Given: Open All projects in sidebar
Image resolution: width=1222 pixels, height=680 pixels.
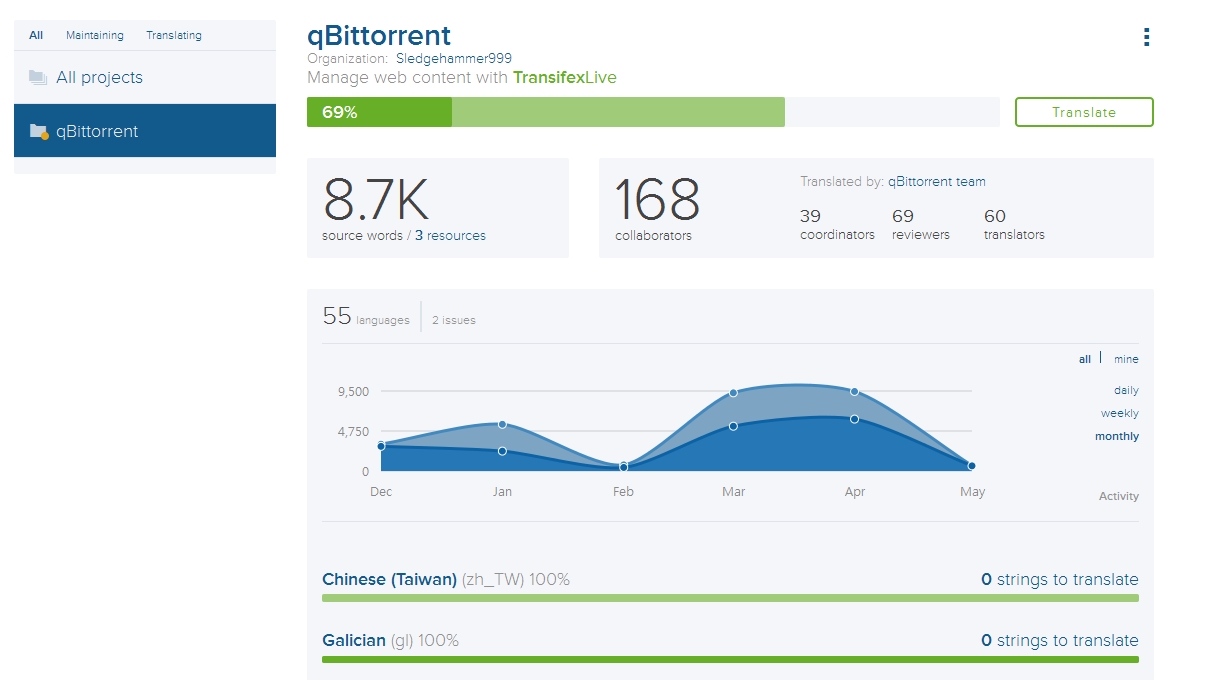Looking at the screenshot, I should [145, 77].
